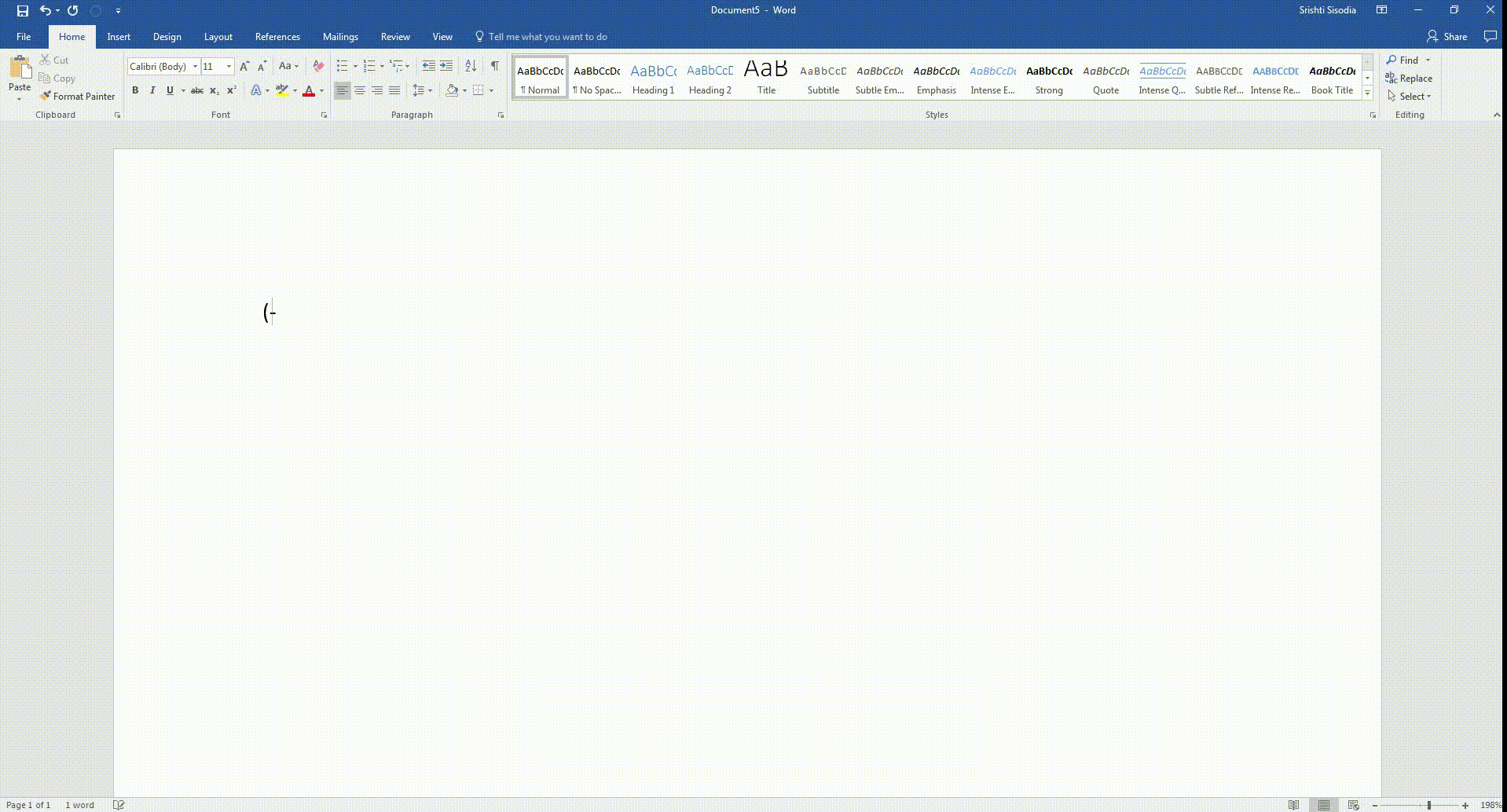Undo the last action
The width and height of the screenshot is (1507, 812).
(x=45, y=11)
